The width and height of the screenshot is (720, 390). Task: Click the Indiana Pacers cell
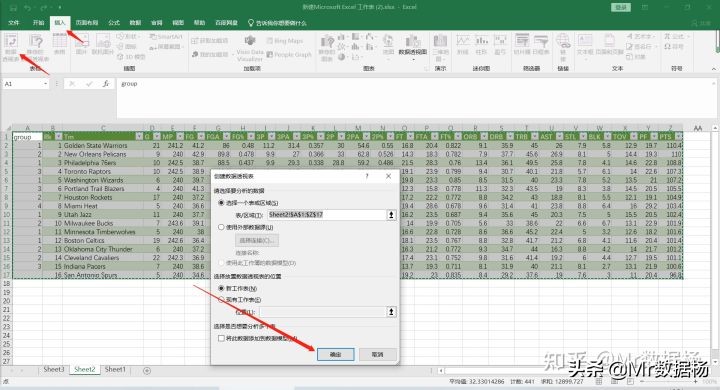point(103,266)
